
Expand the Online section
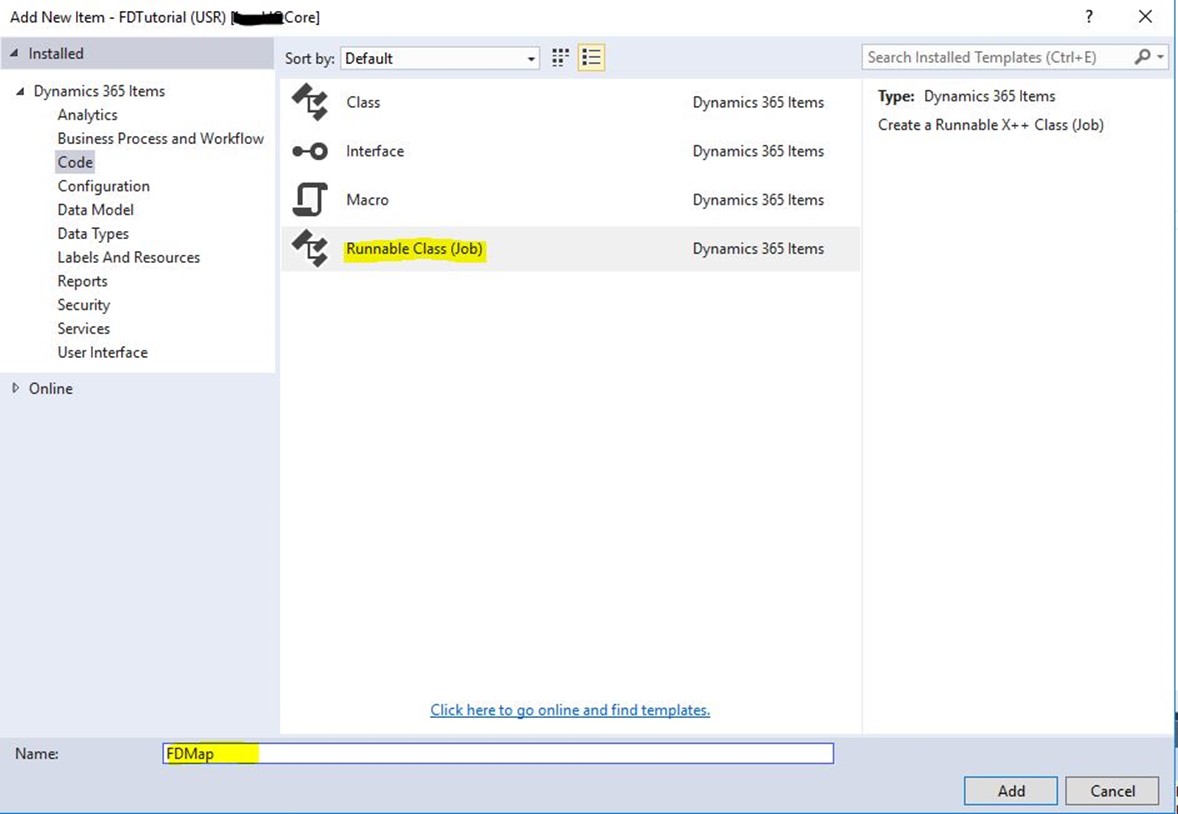(15, 388)
